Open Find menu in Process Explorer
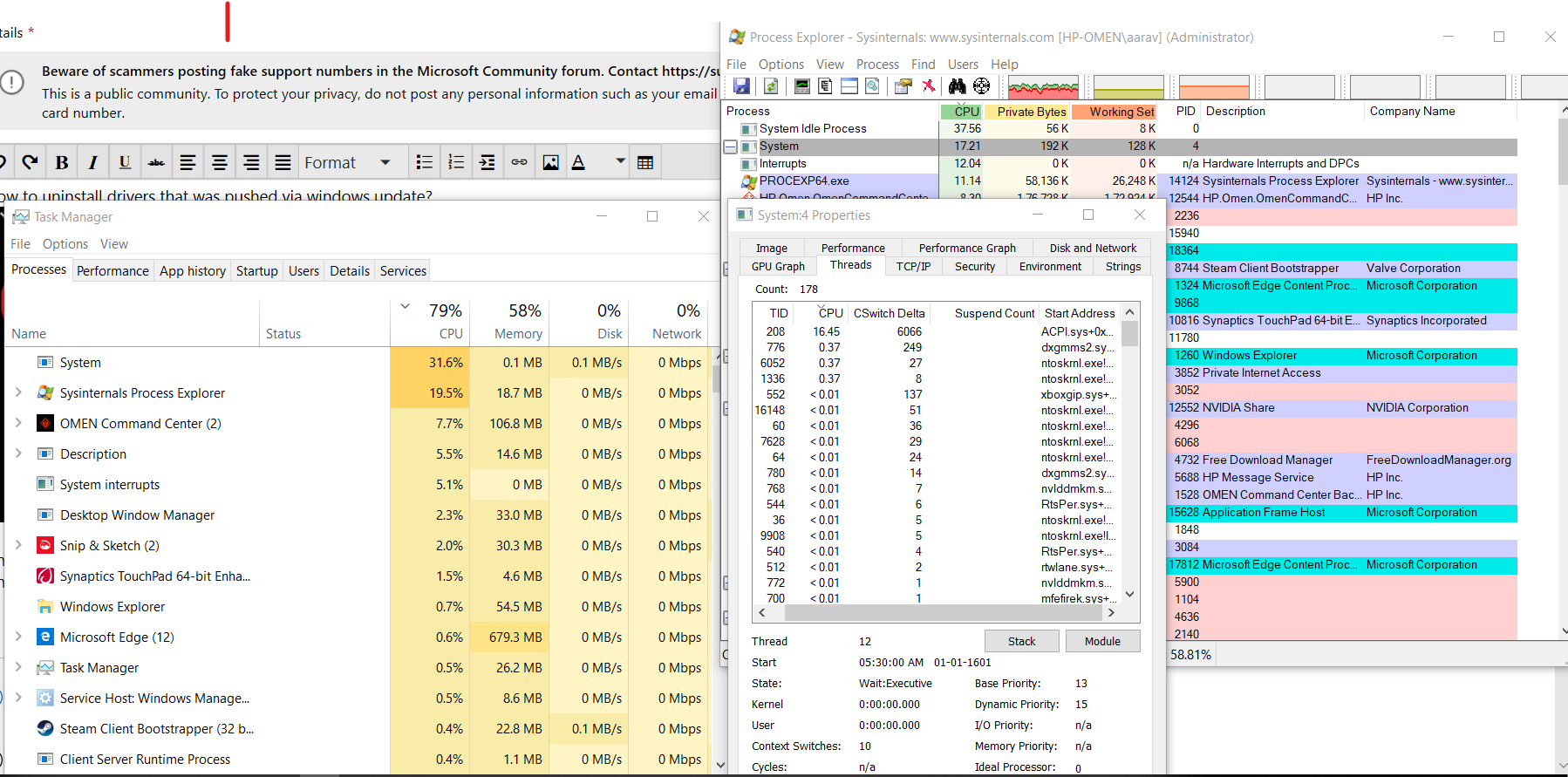 923,65
